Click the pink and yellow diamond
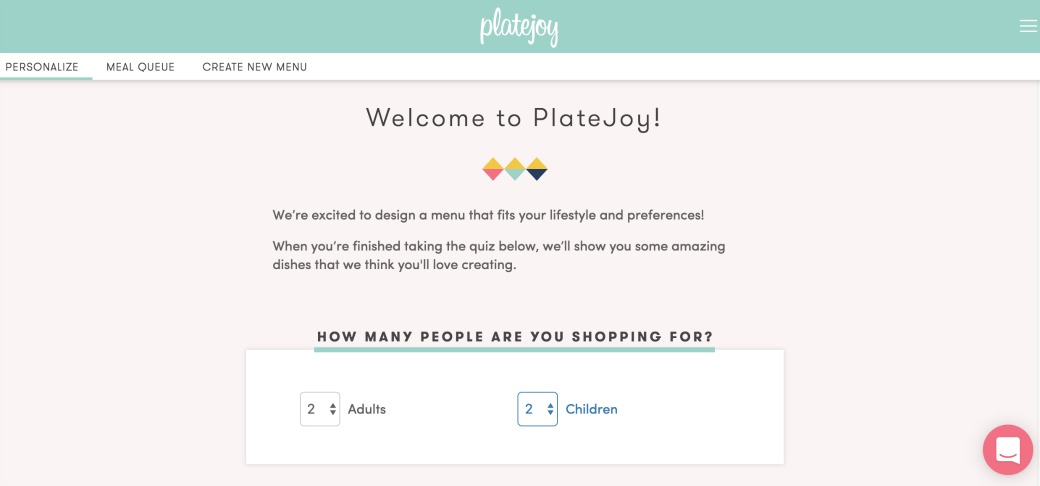The height and width of the screenshot is (486, 1040). pyautogui.click(x=493, y=169)
